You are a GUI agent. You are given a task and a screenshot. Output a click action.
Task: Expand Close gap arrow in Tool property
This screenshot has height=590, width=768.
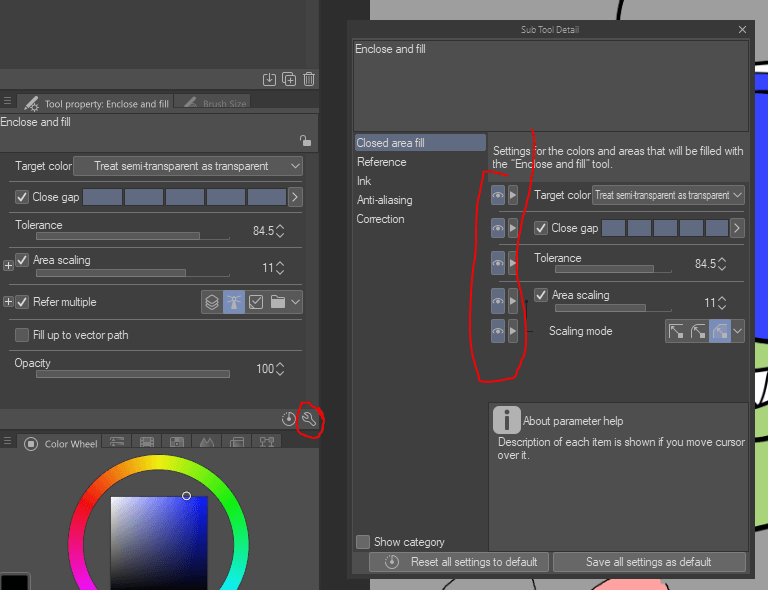coord(295,197)
